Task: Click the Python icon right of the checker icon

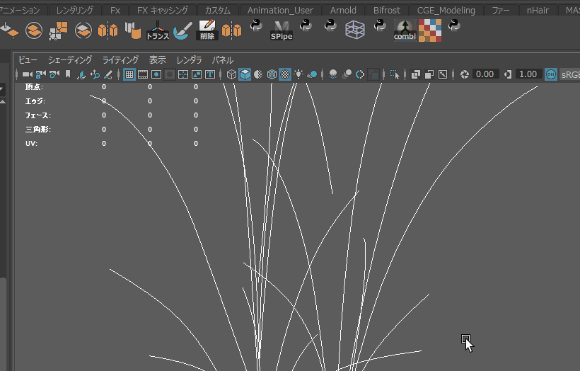Action: 454,26
